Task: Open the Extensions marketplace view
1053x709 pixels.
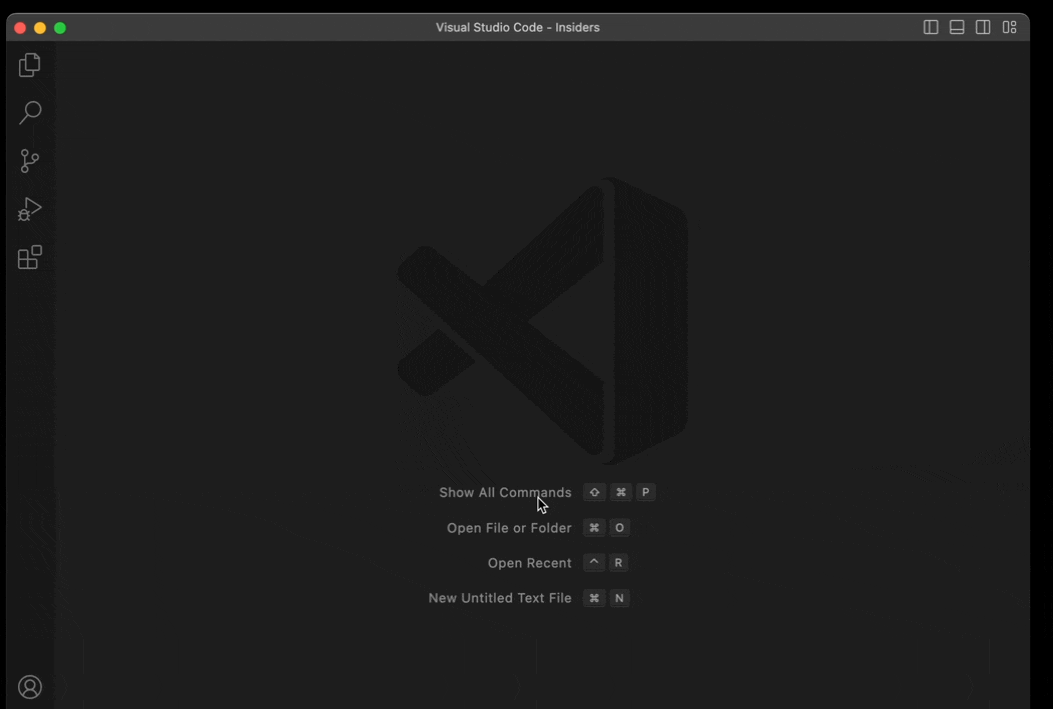Action: [29, 257]
